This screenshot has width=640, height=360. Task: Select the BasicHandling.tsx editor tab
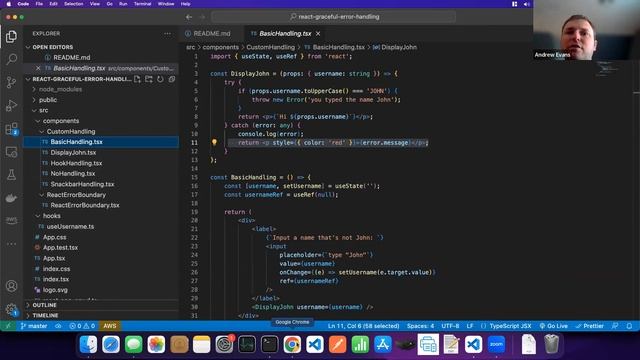pos(285,33)
